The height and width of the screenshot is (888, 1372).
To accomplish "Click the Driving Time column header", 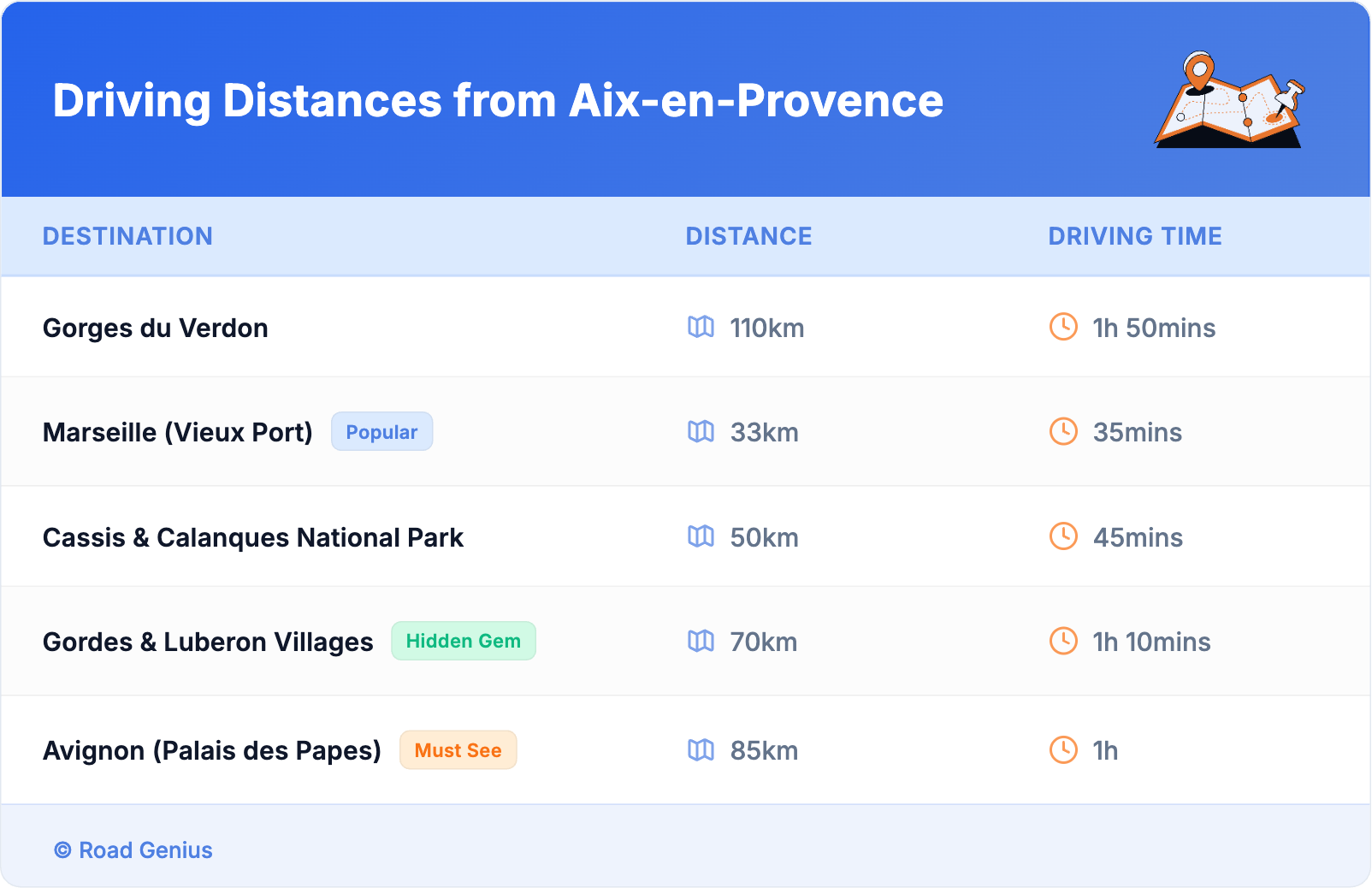I will click(1134, 236).
